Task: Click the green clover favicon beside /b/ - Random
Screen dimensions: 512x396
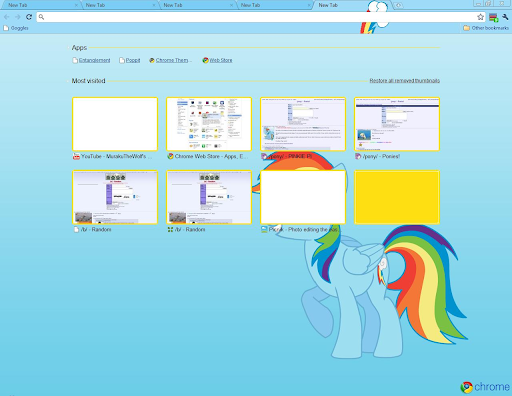Action: click(170, 229)
